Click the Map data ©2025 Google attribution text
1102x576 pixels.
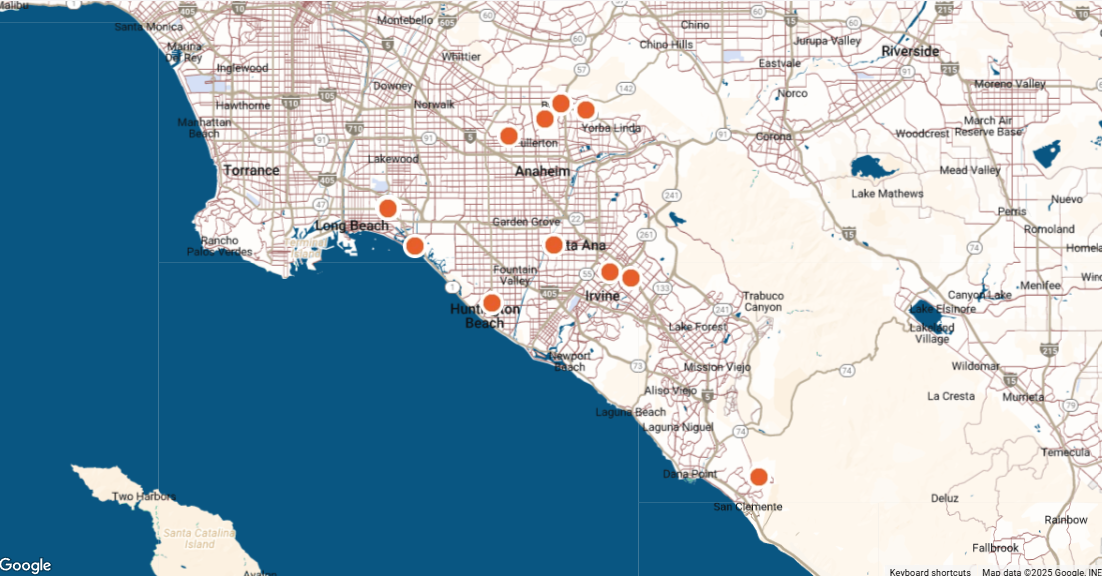click(1040, 572)
